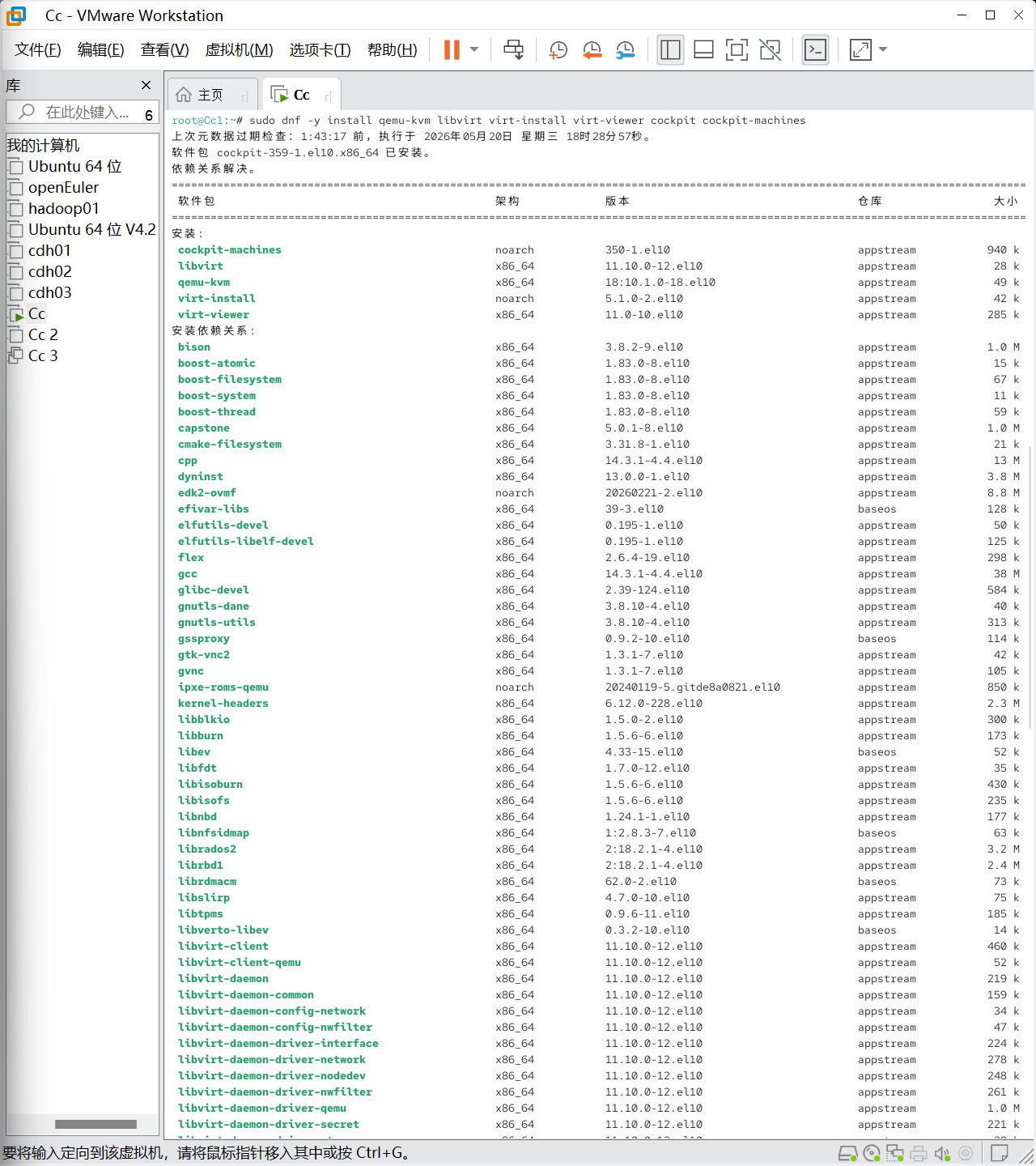This screenshot has height=1166, width=1036.
Task: Click the printer status bar icon
Action: tap(919, 1154)
